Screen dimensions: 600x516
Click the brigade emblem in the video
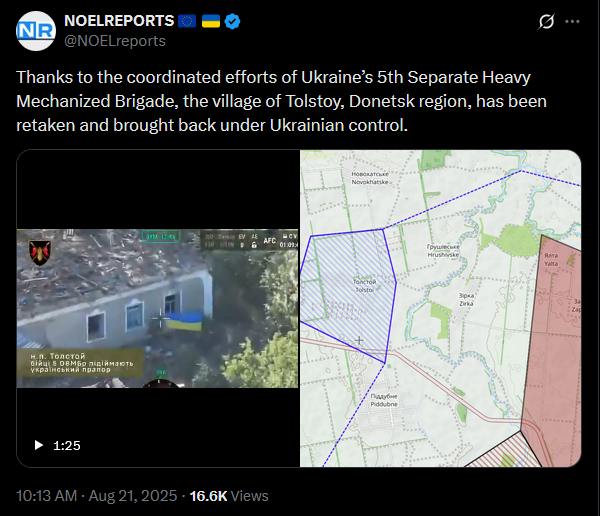[40, 253]
